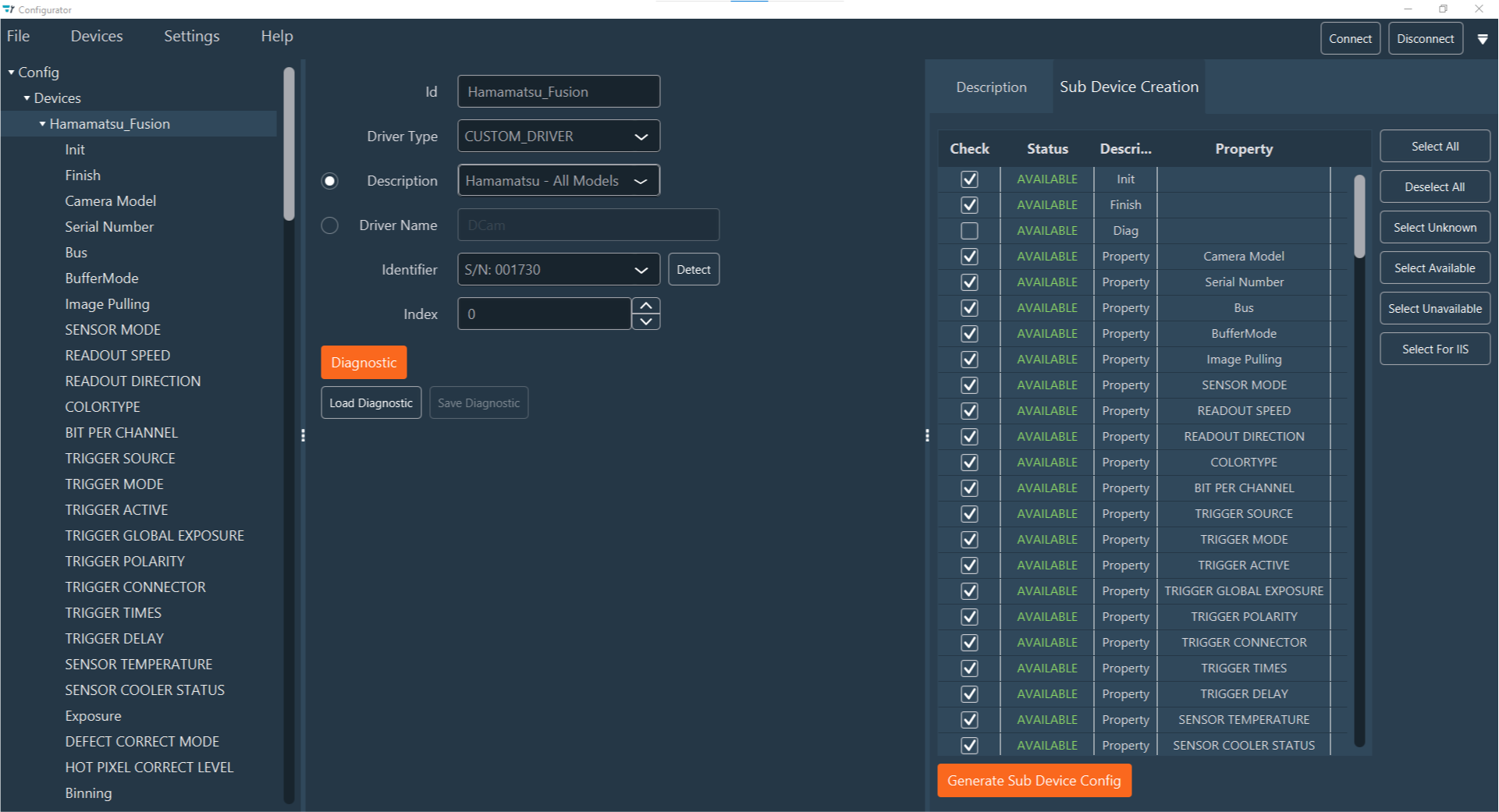1499x812 pixels.
Task: Click the Id text field
Action: point(558,92)
